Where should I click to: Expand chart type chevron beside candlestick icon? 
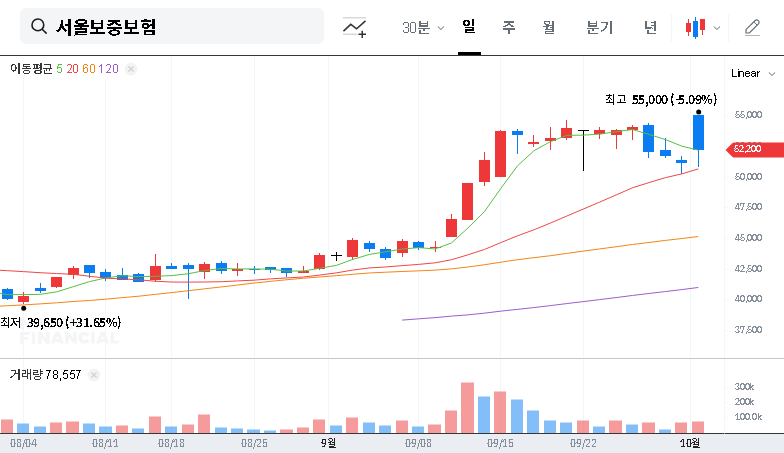click(717, 28)
